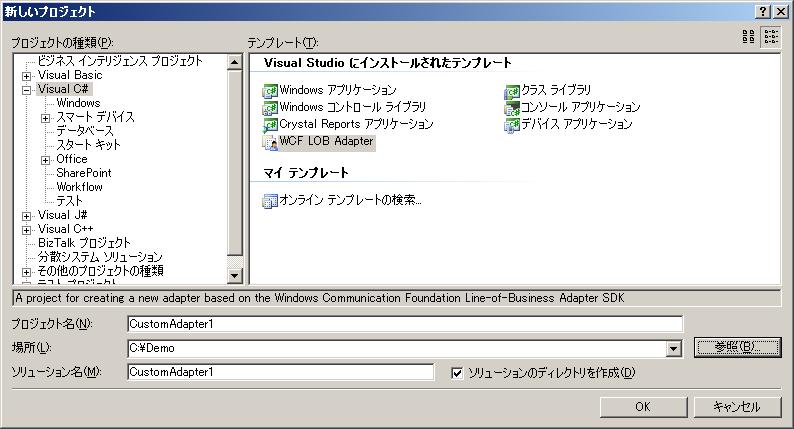Close the 新しいプロジェクト dialog
Screen dimensions: 794x429
(781, 12)
